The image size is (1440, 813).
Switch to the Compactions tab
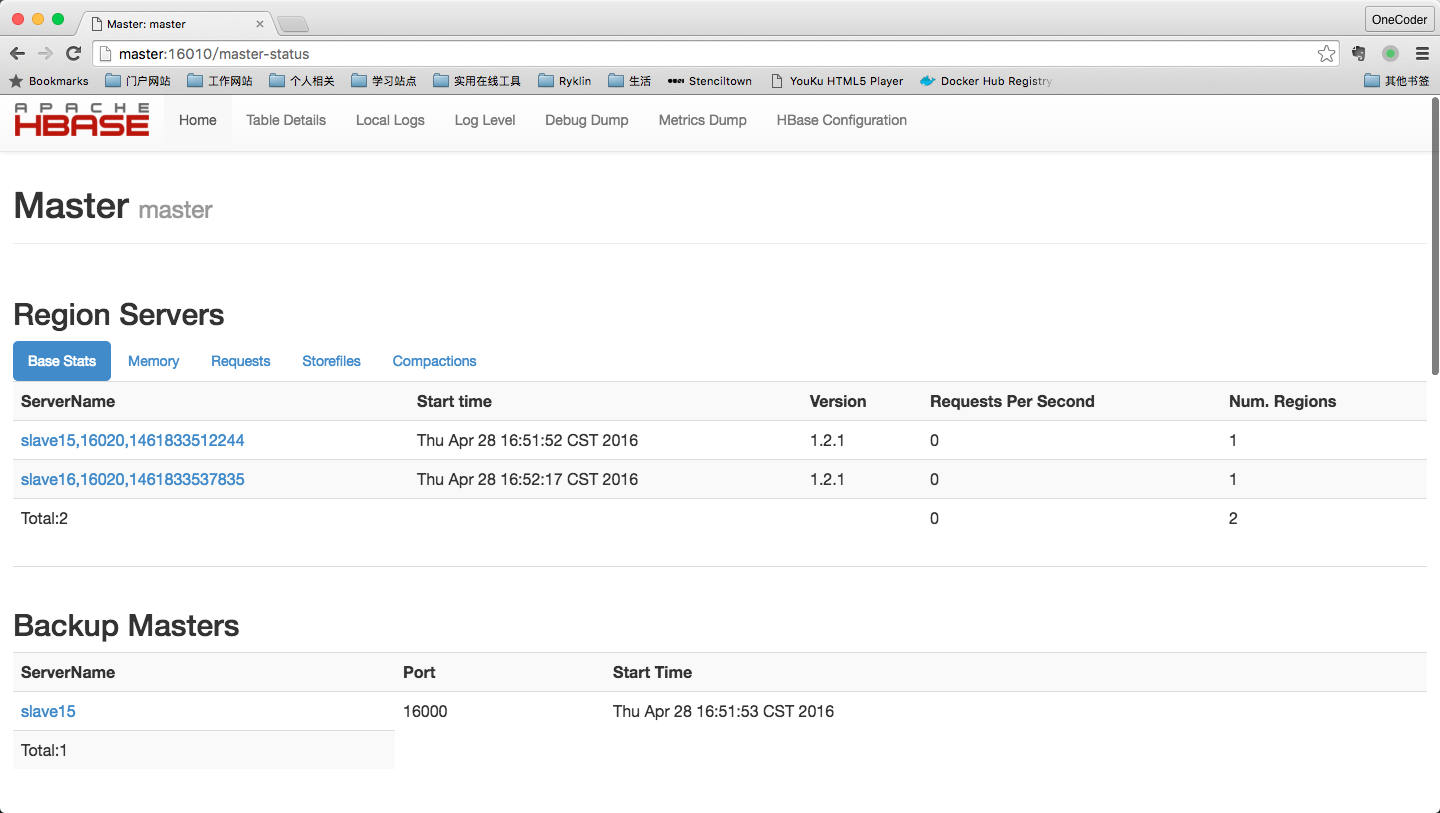point(434,361)
